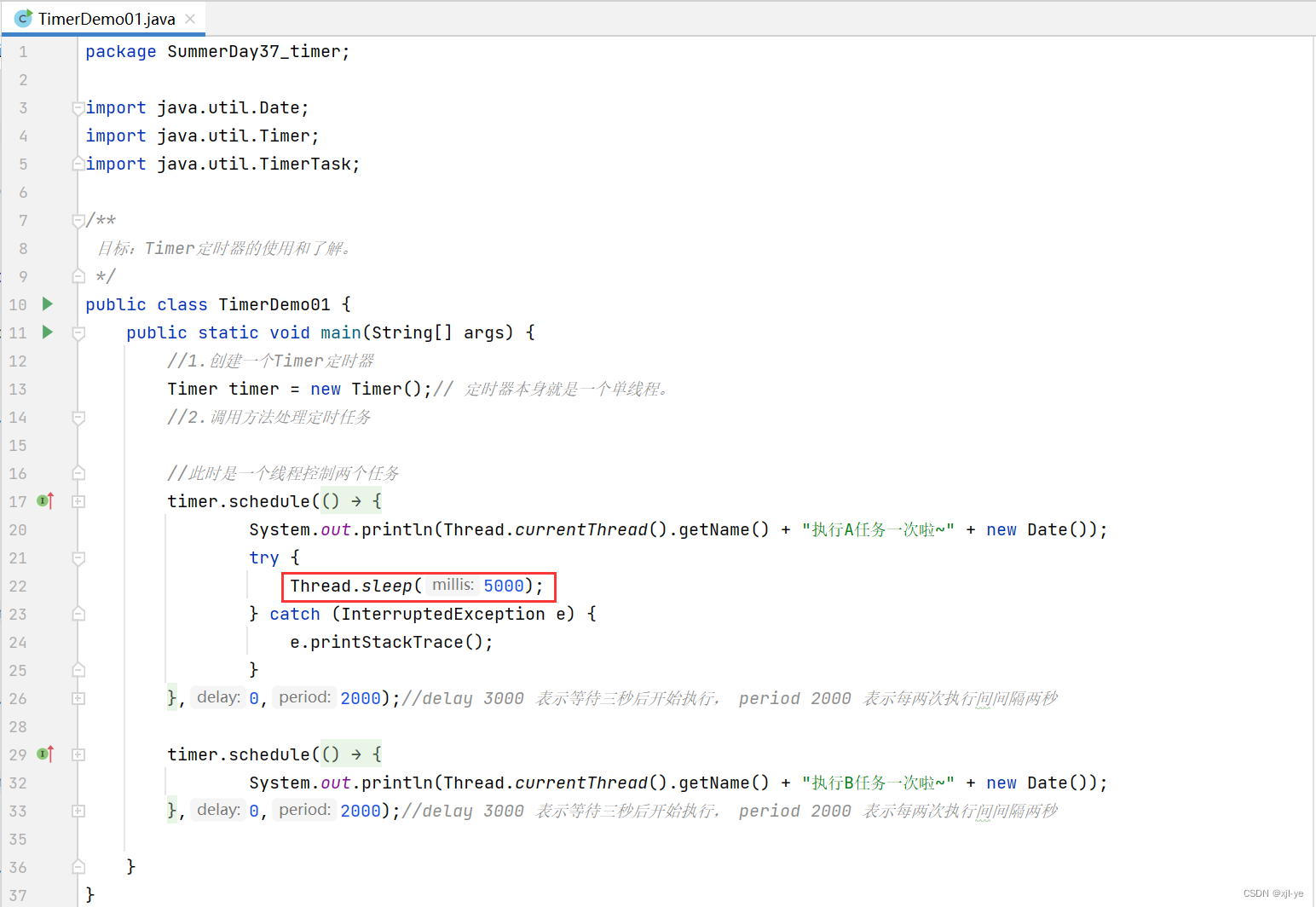Toggle the fold marker at line 23 catch
Screen dimensions: 1316x907
(78, 614)
